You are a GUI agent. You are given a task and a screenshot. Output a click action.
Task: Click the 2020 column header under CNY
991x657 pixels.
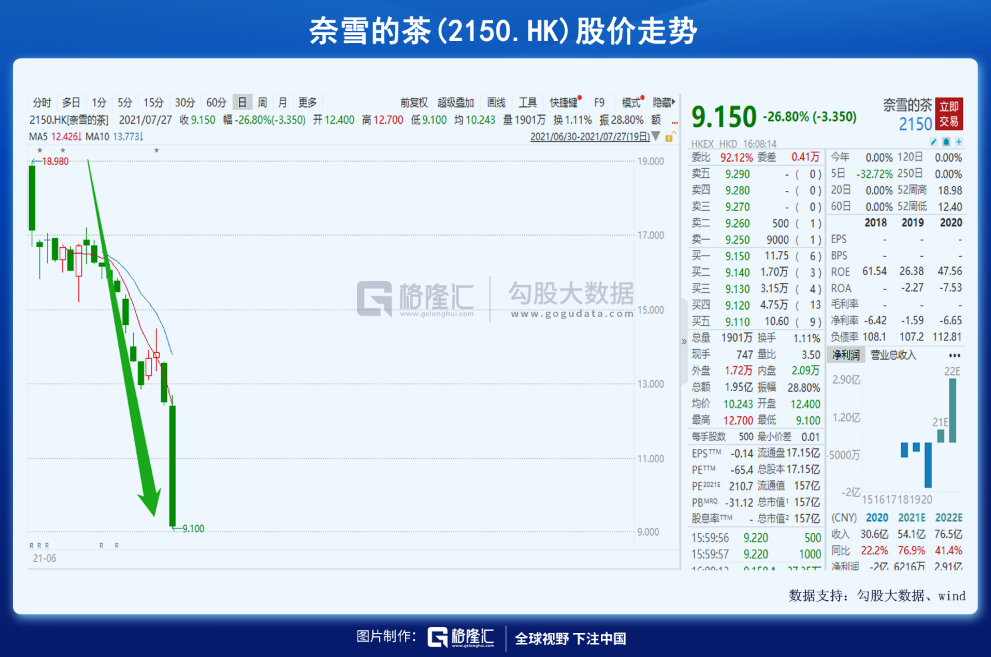tap(877, 517)
